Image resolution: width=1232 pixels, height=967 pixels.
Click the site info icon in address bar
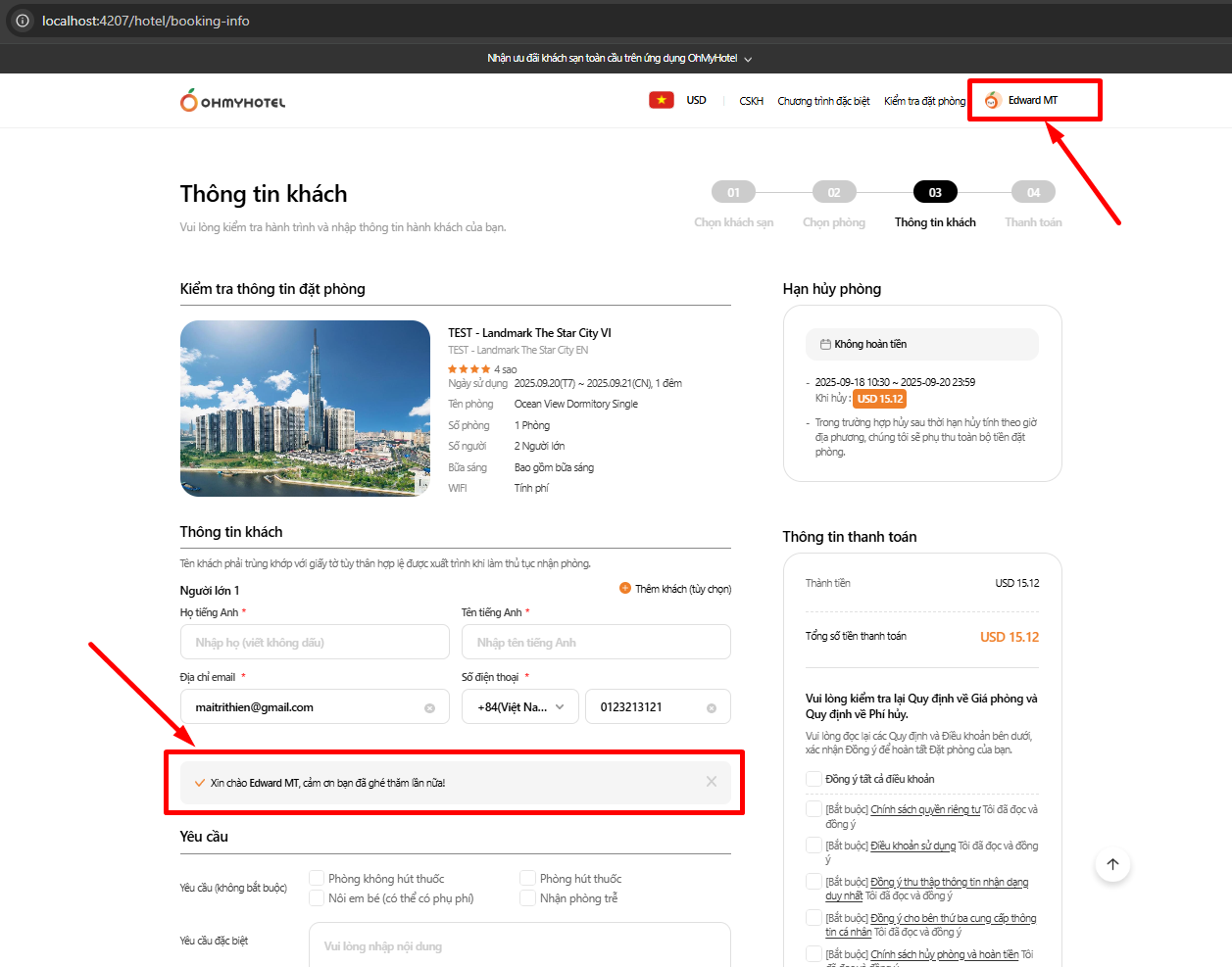pyautogui.click(x=23, y=21)
